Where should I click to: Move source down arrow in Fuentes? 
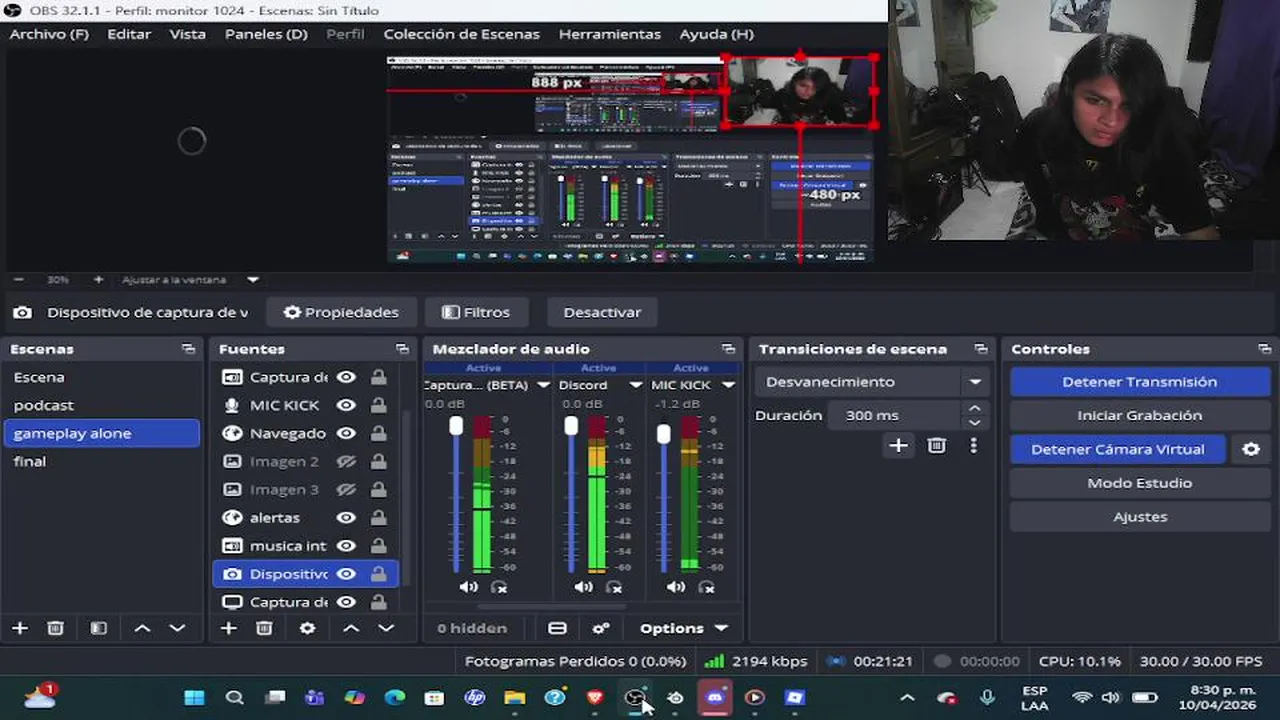click(x=386, y=628)
